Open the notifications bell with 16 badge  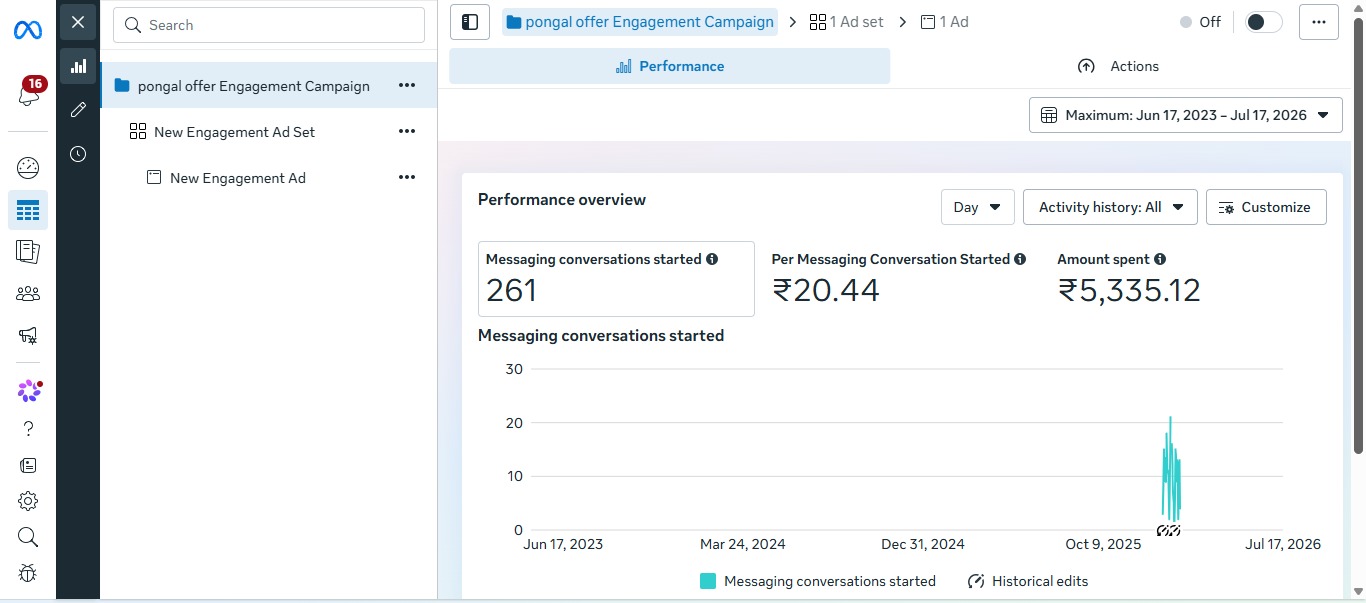pos(28,94)
